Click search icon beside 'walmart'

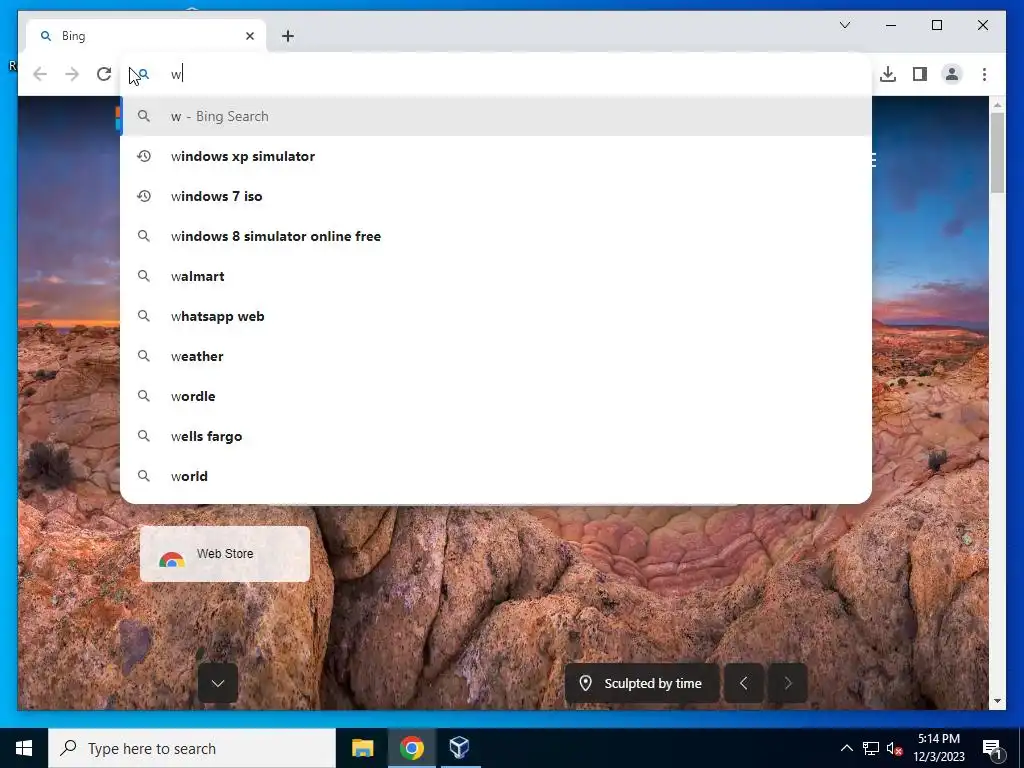pos(144,276)
